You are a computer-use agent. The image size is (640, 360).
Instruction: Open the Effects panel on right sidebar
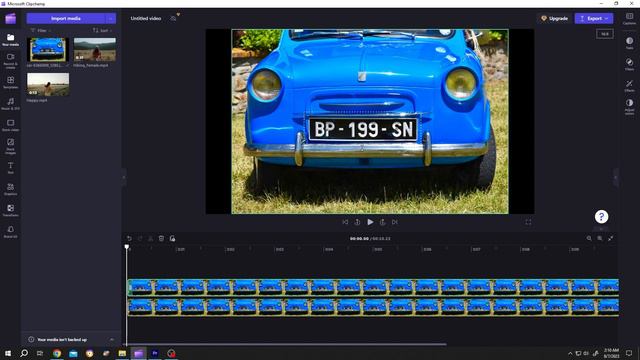tap(629, 85)
